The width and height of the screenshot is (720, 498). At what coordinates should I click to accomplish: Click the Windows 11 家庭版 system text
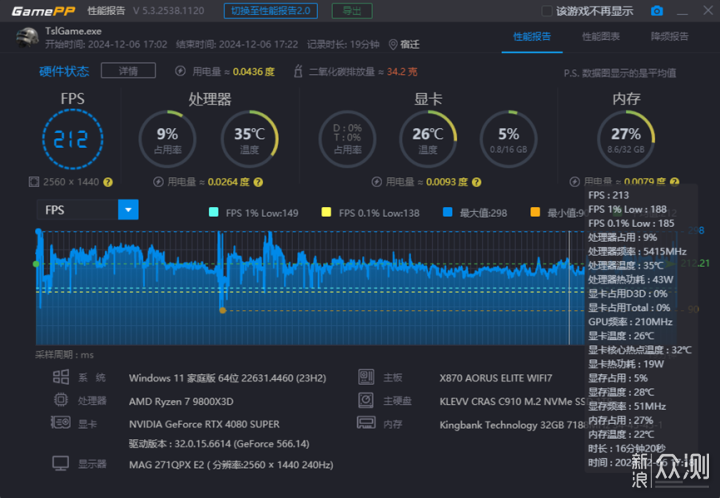click(x=227, y=378)
